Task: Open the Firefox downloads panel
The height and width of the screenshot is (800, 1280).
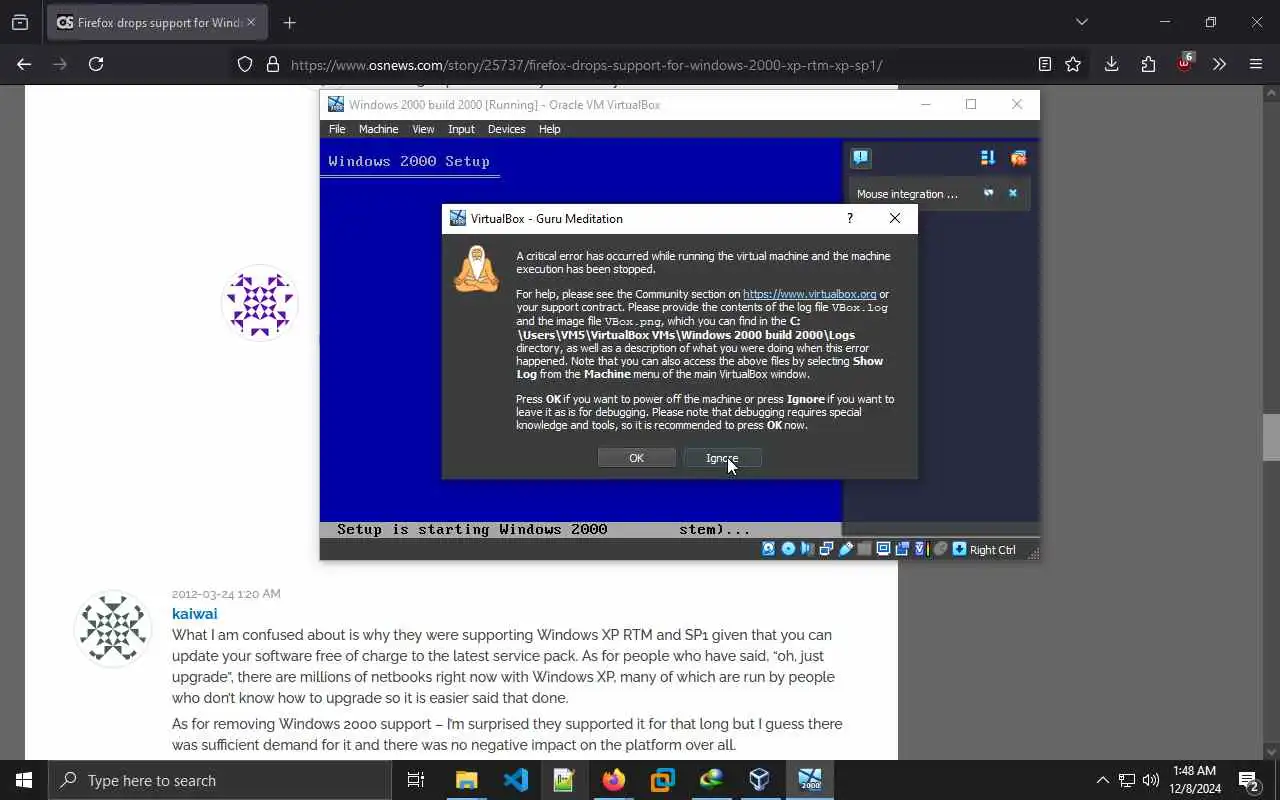Action: [1111, 64]
